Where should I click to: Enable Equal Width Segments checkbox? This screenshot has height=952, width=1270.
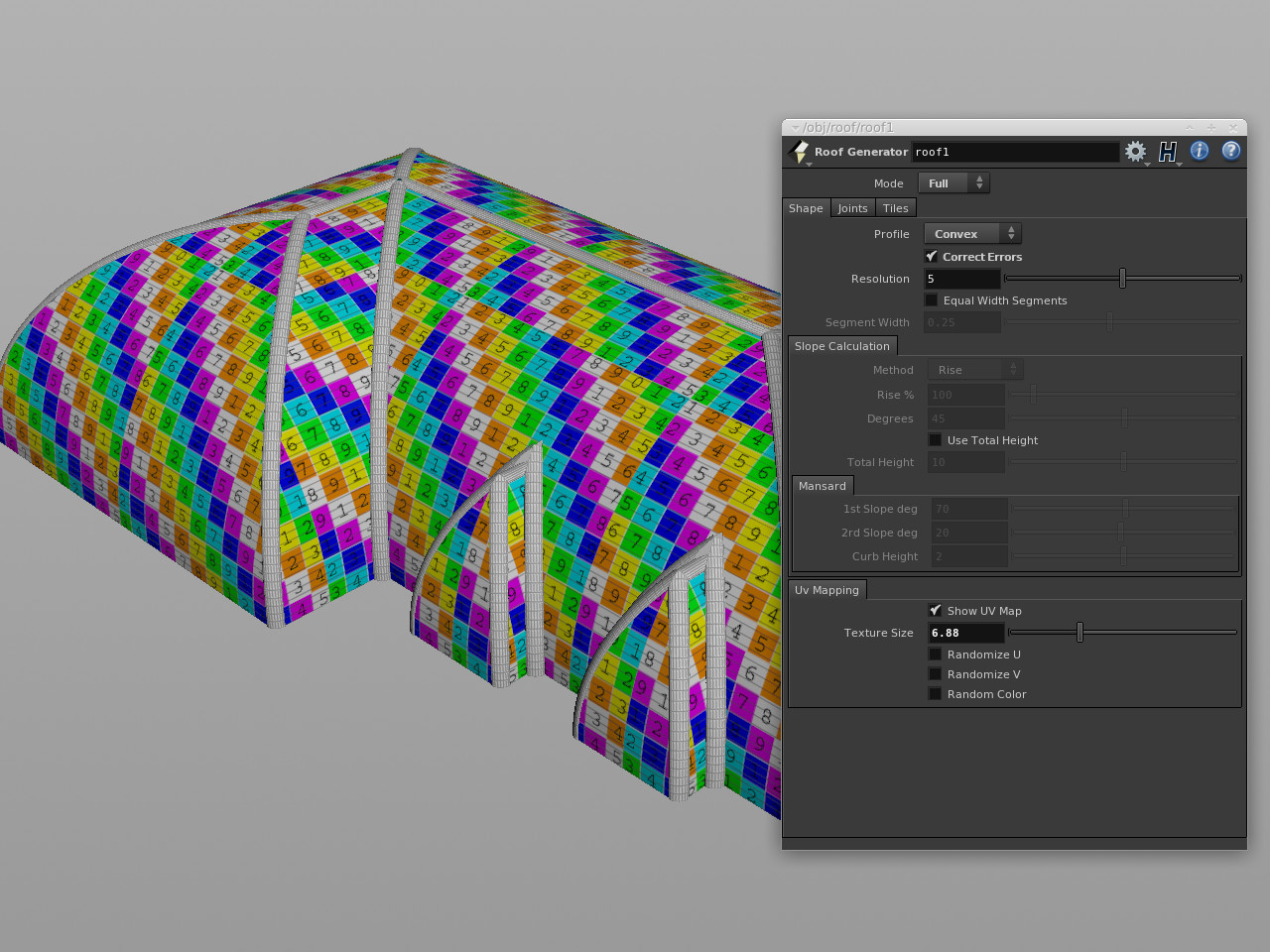932,300
